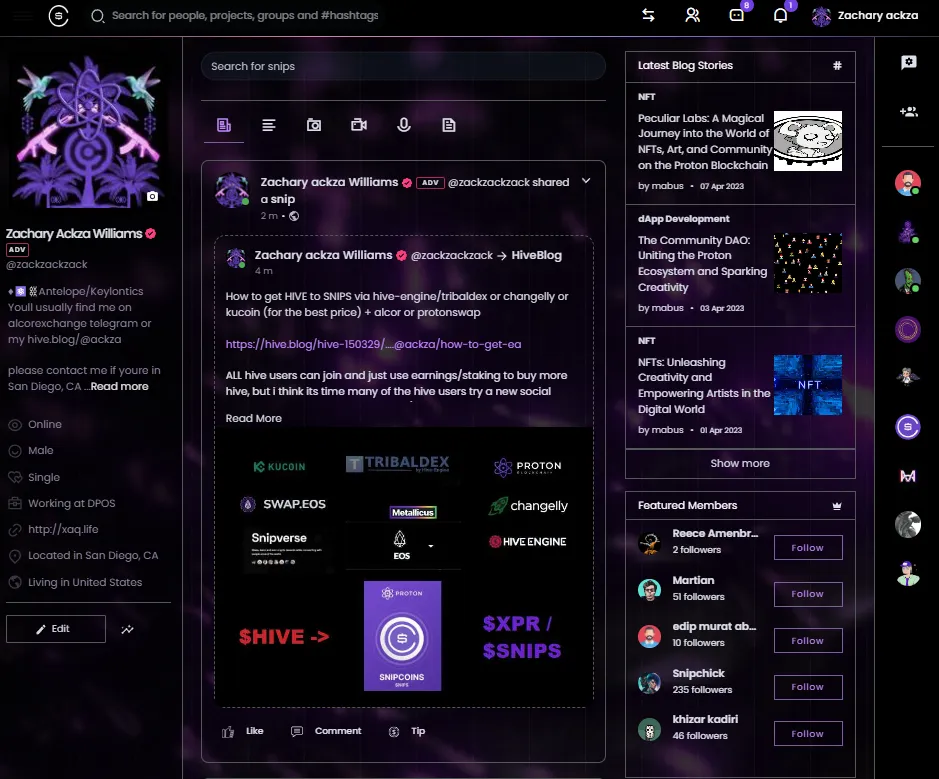Open chat with pink M logo contact

click(x=908, y=476)
